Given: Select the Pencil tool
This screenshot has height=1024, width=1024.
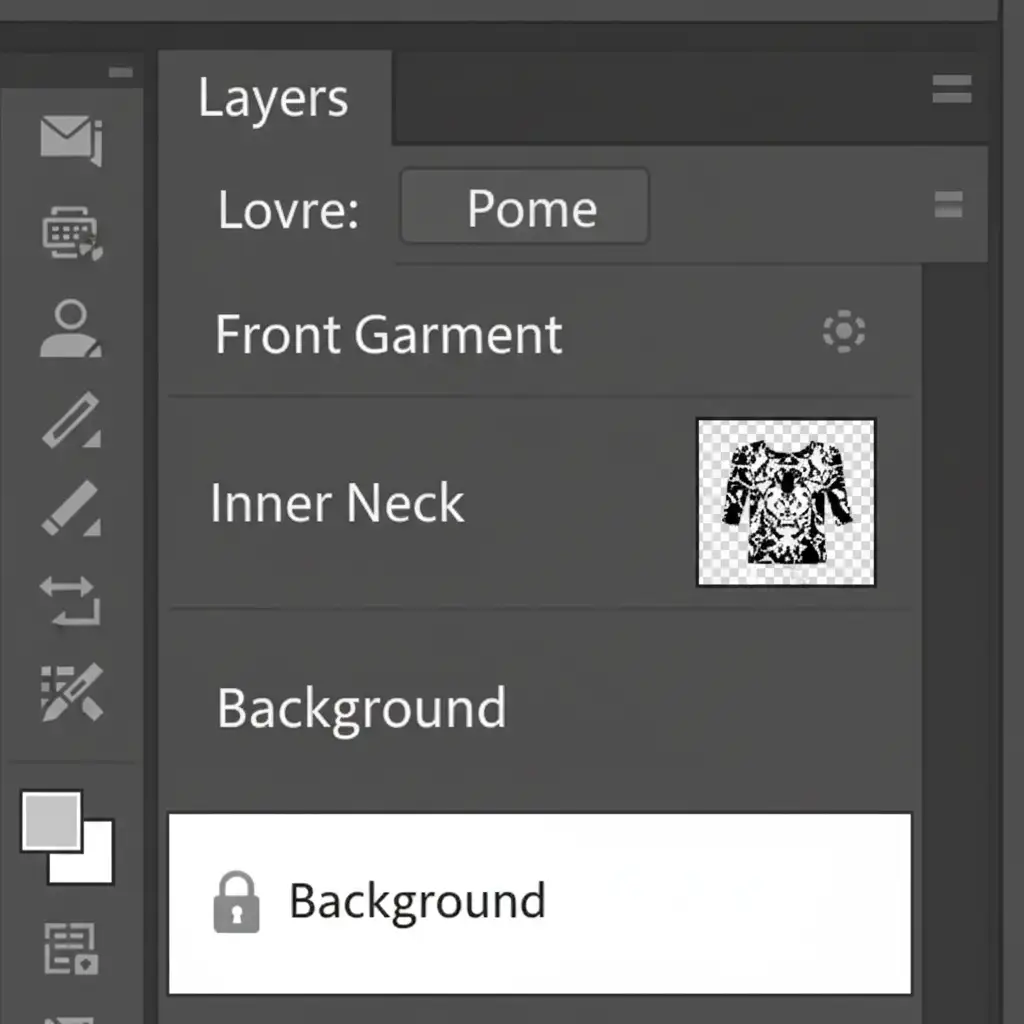Looking at the screenshot, I should pos(71,420).
